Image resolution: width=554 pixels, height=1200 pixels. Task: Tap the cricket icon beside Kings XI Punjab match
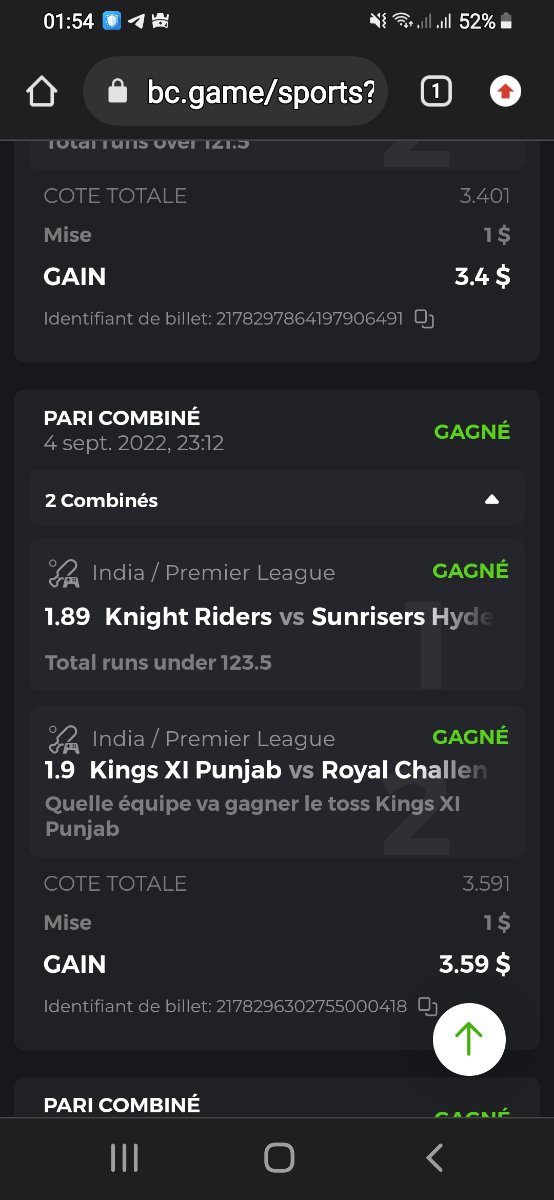click(63, 739)
